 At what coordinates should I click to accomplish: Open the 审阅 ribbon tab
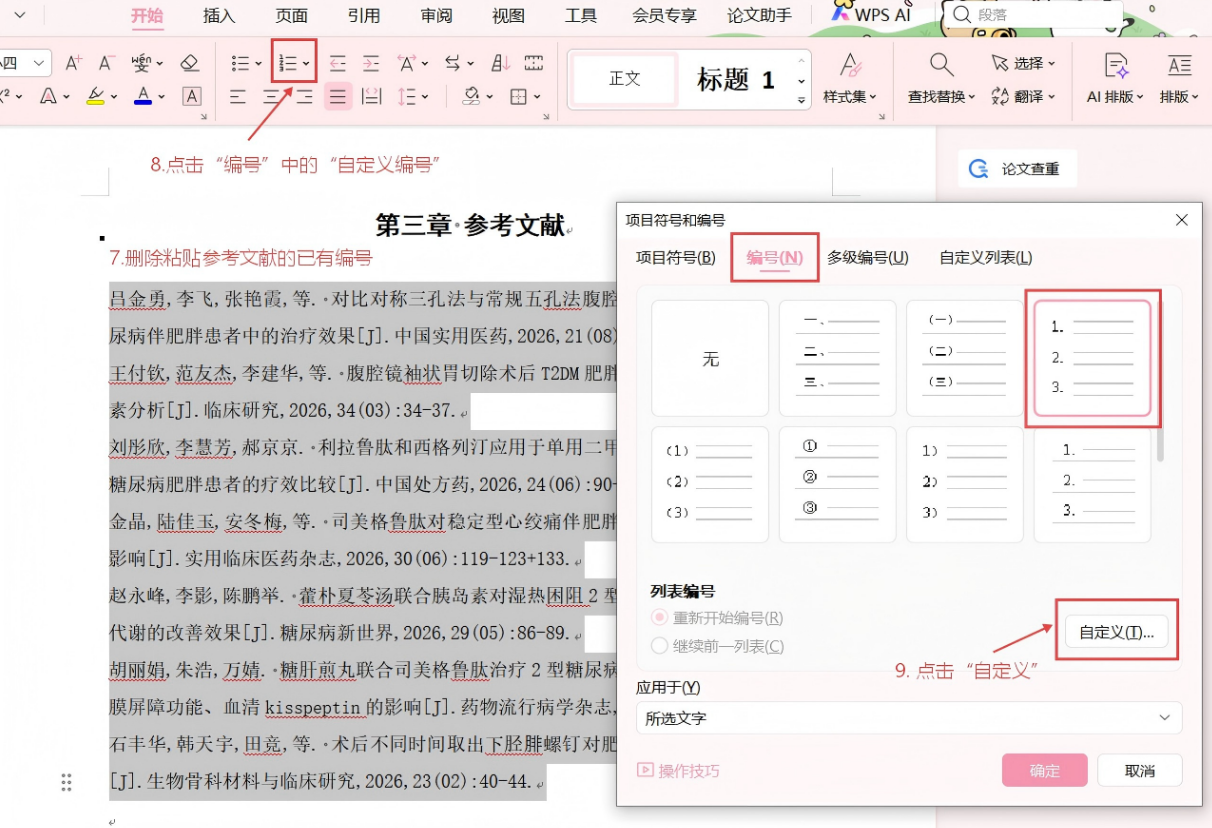(x=436, y=15)
